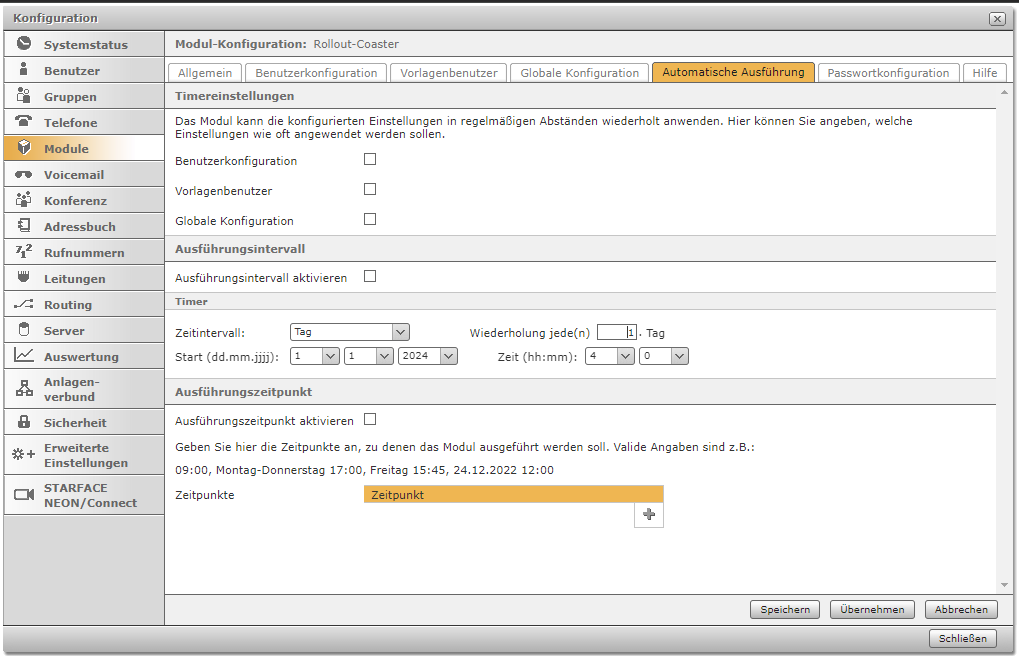
Task: Click the Wiederholung jede(n) input field
Action: coord(616,332)
